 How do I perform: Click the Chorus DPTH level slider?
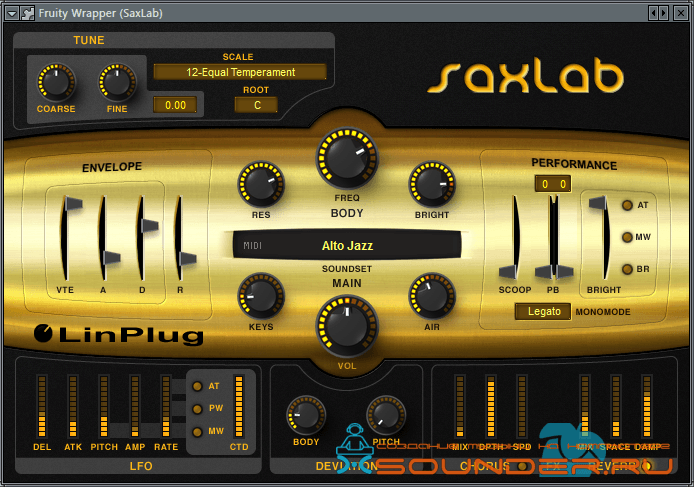click(491, 406)
